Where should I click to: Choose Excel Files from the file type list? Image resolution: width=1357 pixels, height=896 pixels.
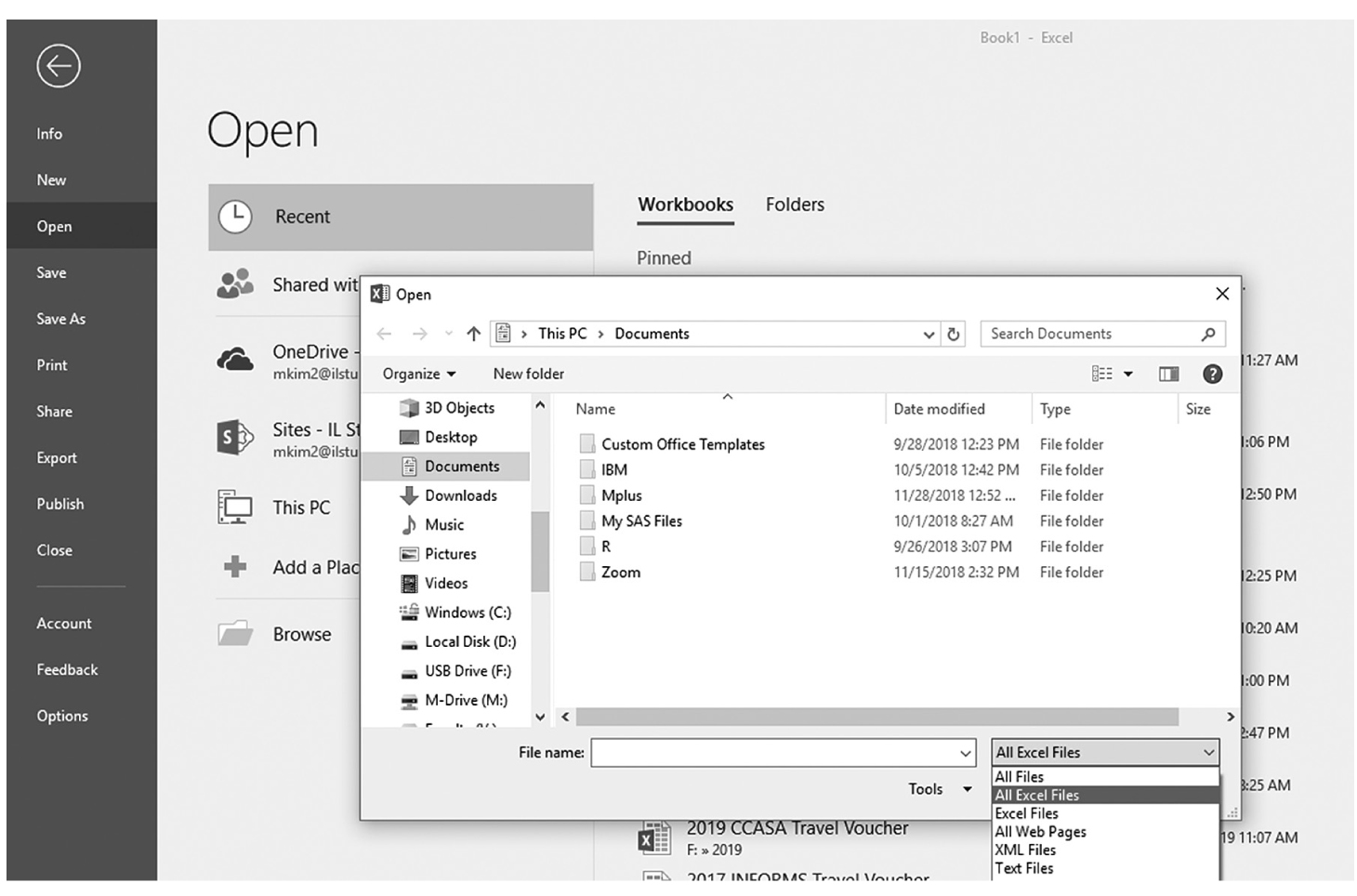(x=1105, y=813)
